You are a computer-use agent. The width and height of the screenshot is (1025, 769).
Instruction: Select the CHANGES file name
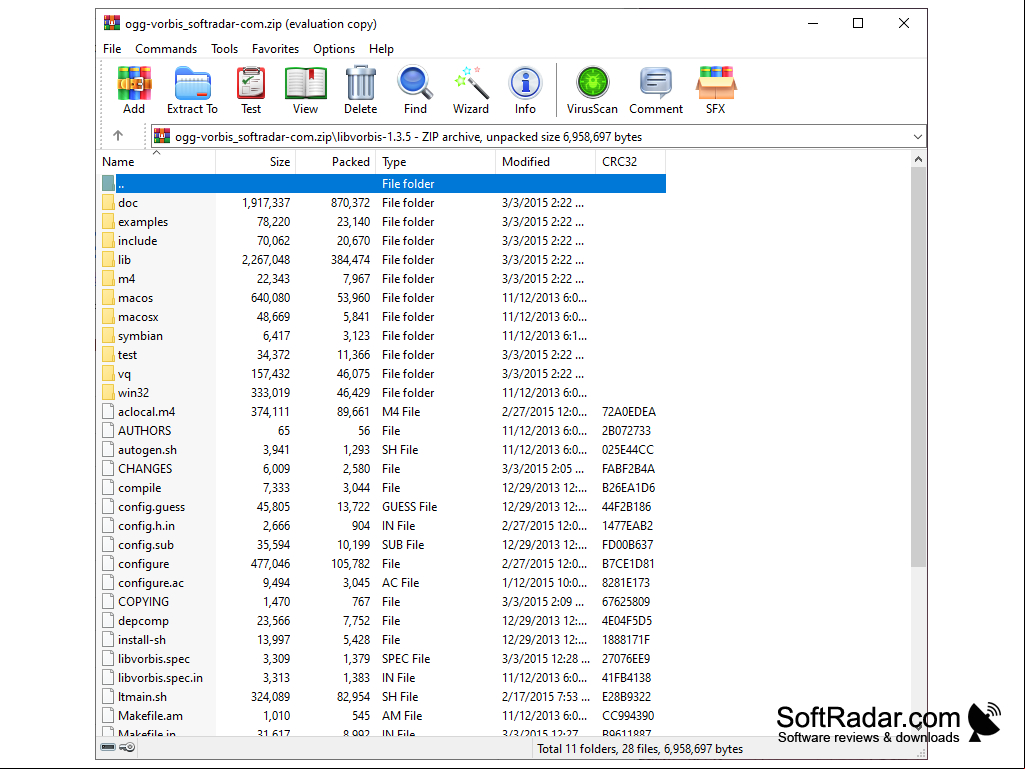145,468
